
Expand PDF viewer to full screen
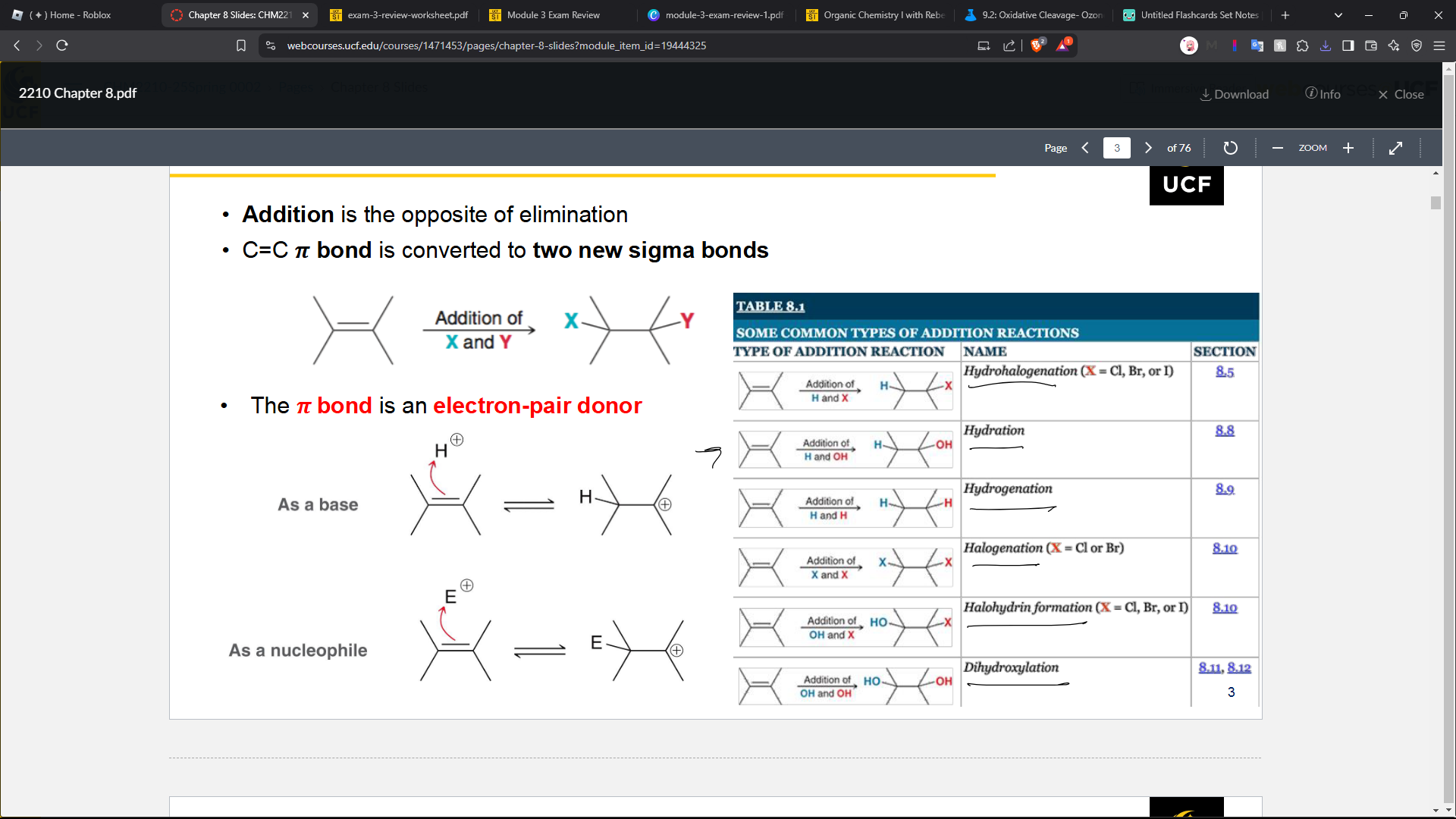coord(1395,148)
